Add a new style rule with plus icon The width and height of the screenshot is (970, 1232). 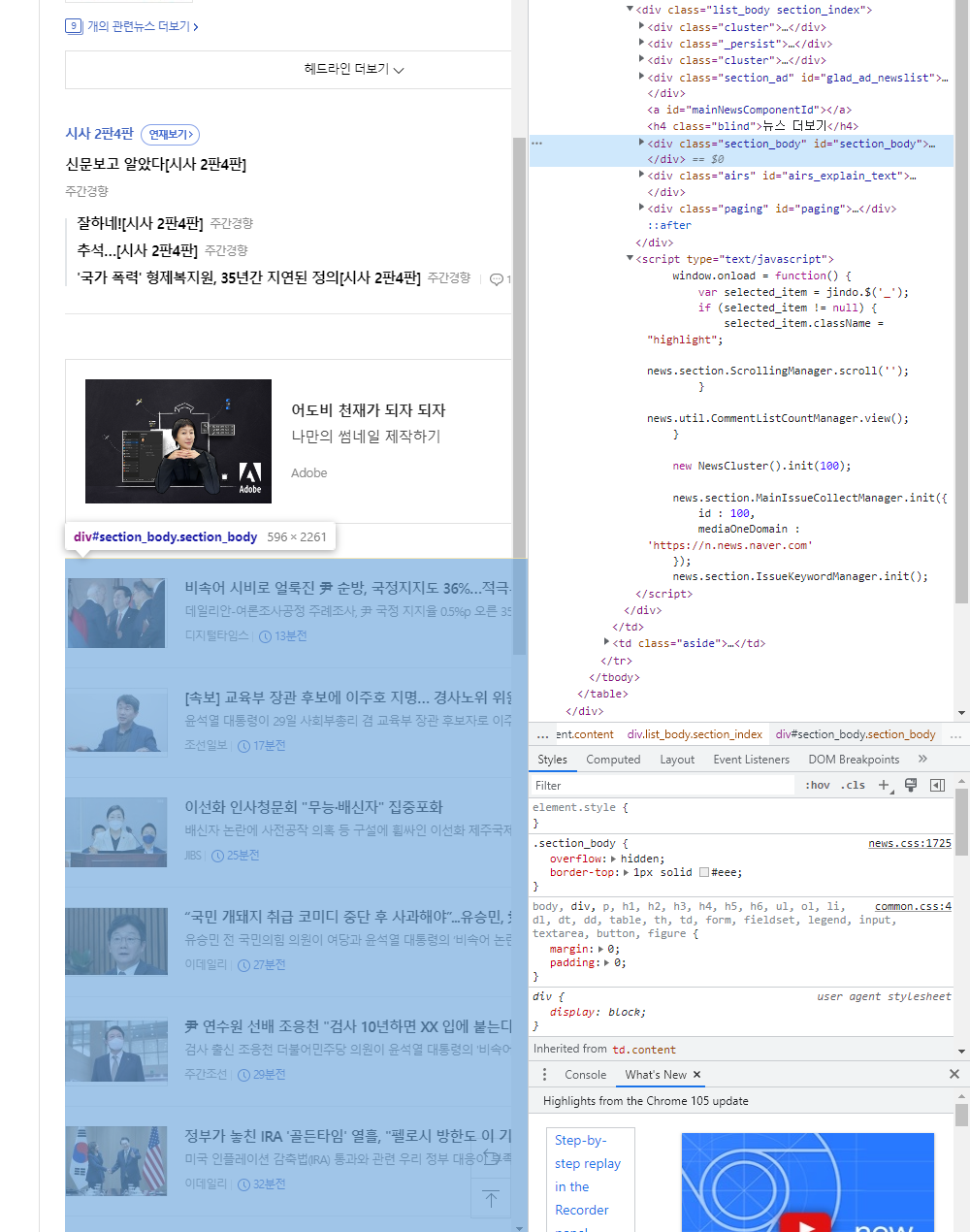pos(885,786)
